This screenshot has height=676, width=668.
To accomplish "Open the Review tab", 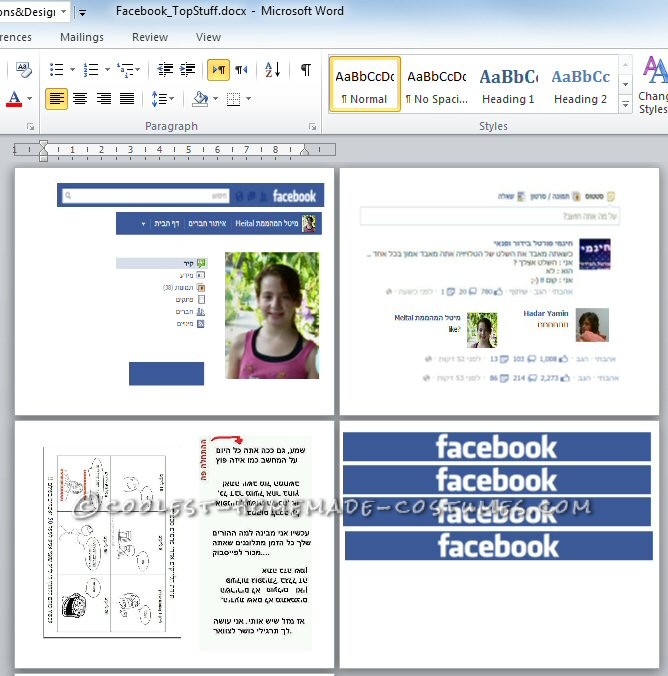I will click(150, 37).
